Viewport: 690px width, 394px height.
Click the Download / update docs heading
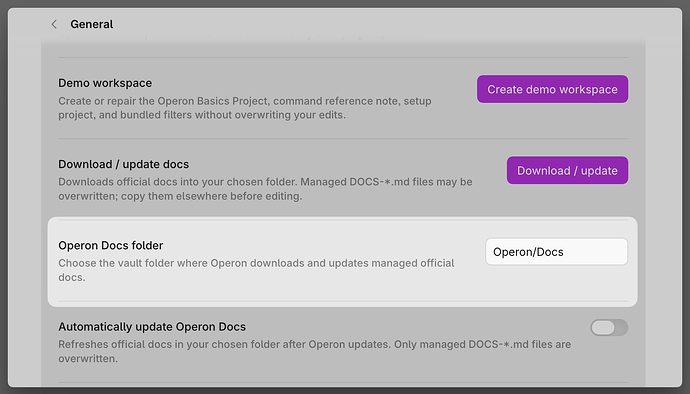coord(124,164)
